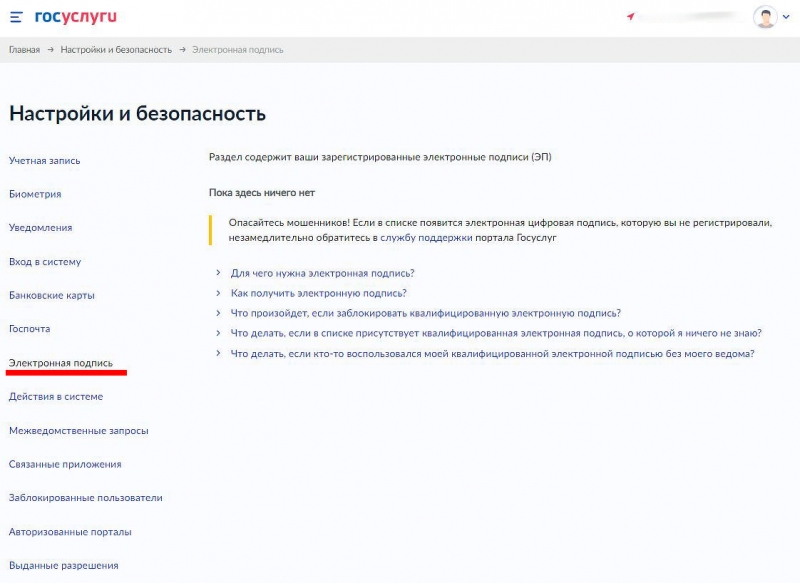Open "Действия в системе"
800x583 pixels.
coord(55,396)
